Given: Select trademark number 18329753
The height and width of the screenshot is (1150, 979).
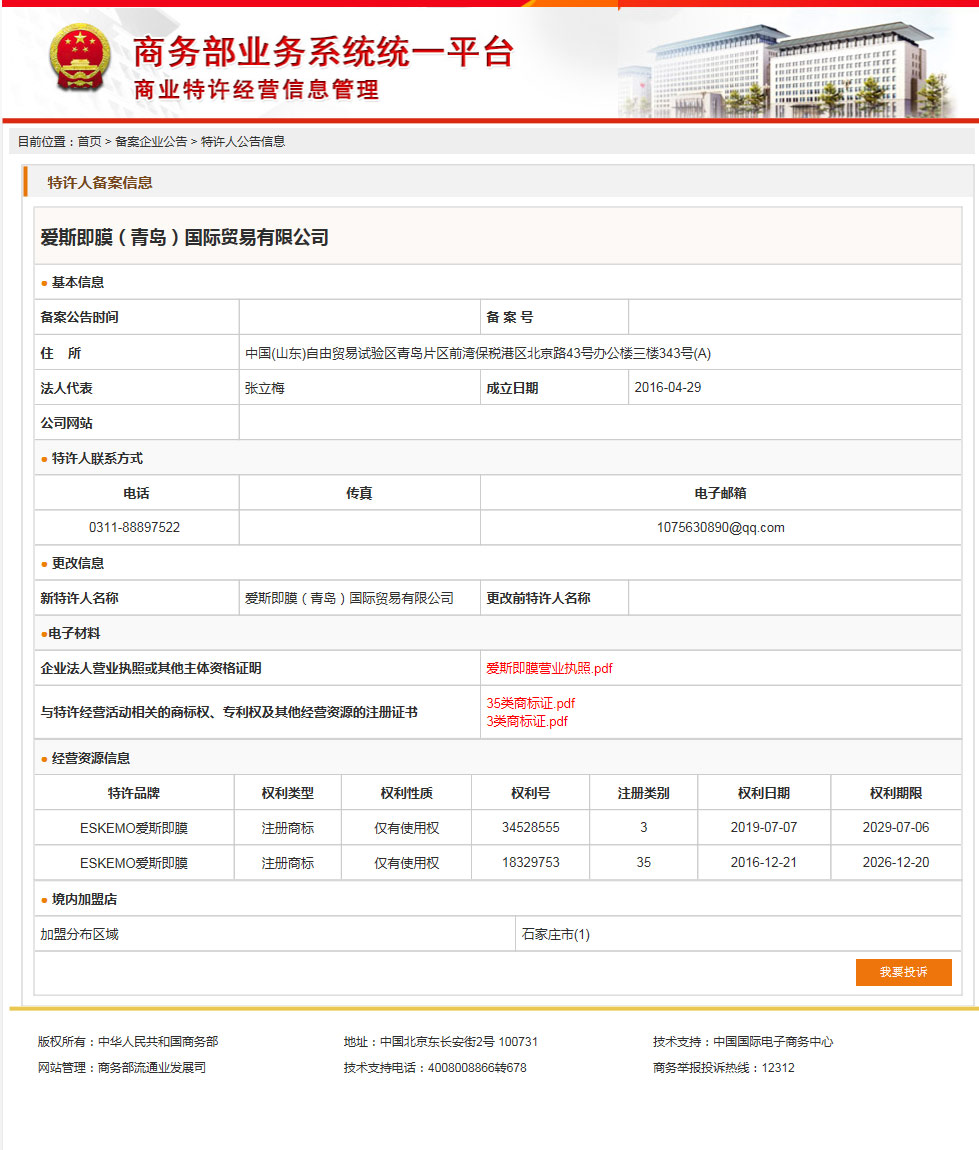Looking at the screenshot, I should (x=530, y=862).
